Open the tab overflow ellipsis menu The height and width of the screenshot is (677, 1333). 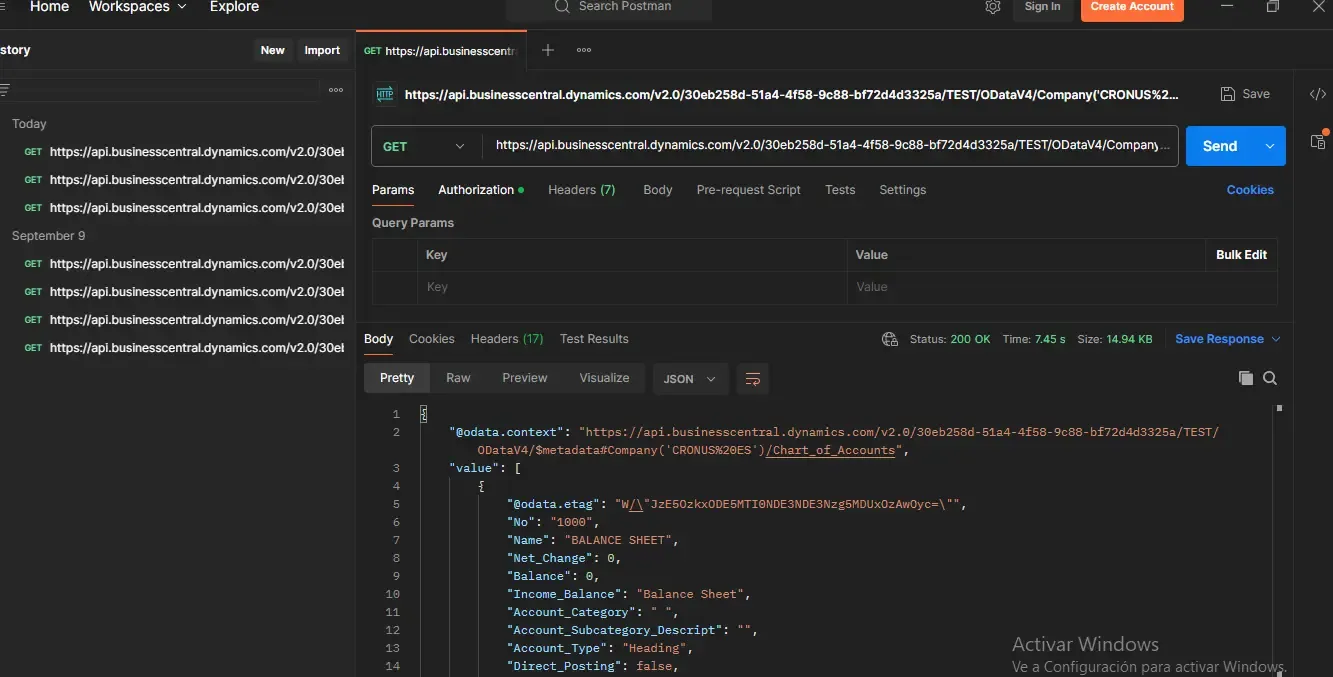(584, 50)
